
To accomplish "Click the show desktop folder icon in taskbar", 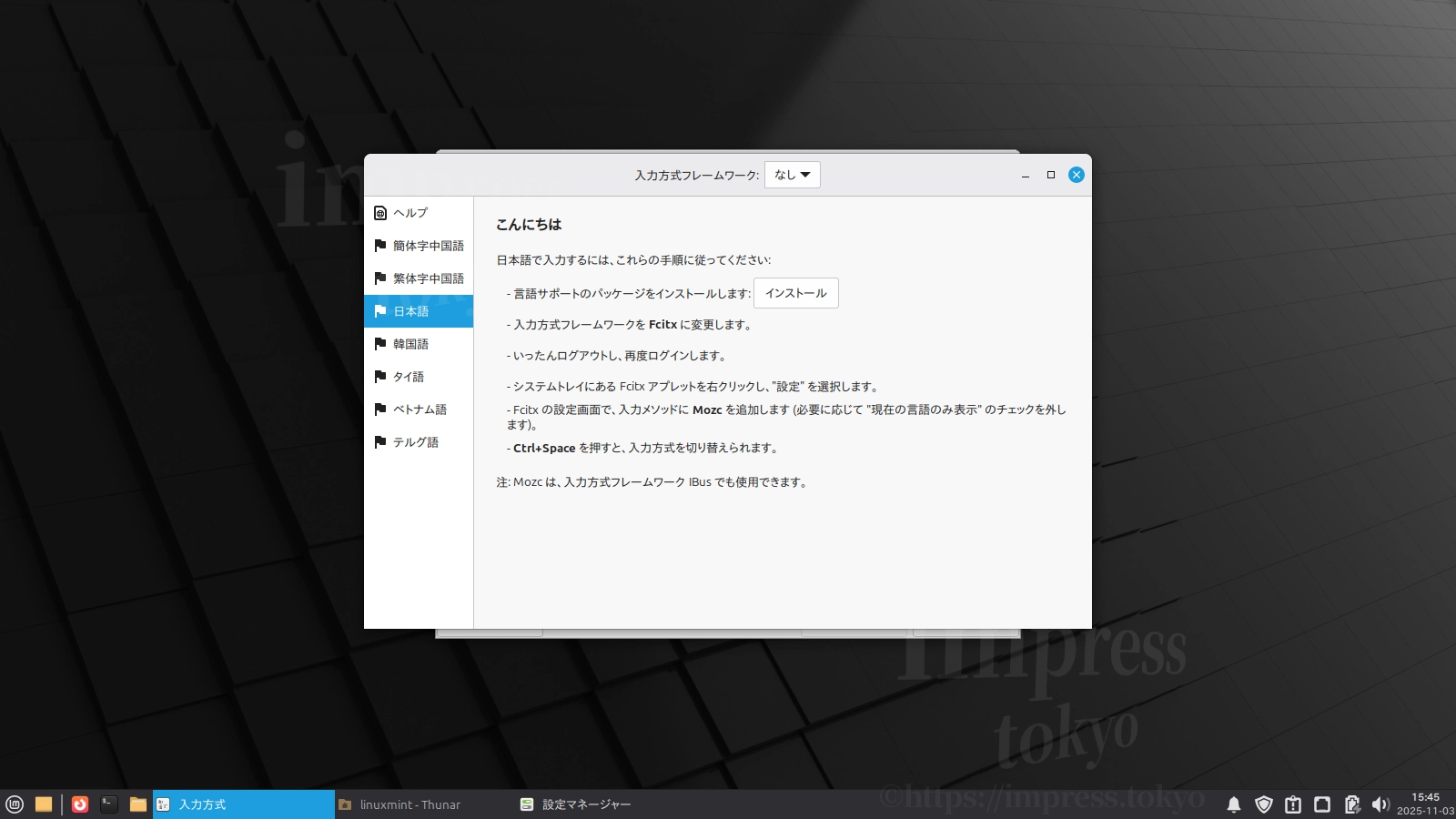I will click(x=44, y=804).
